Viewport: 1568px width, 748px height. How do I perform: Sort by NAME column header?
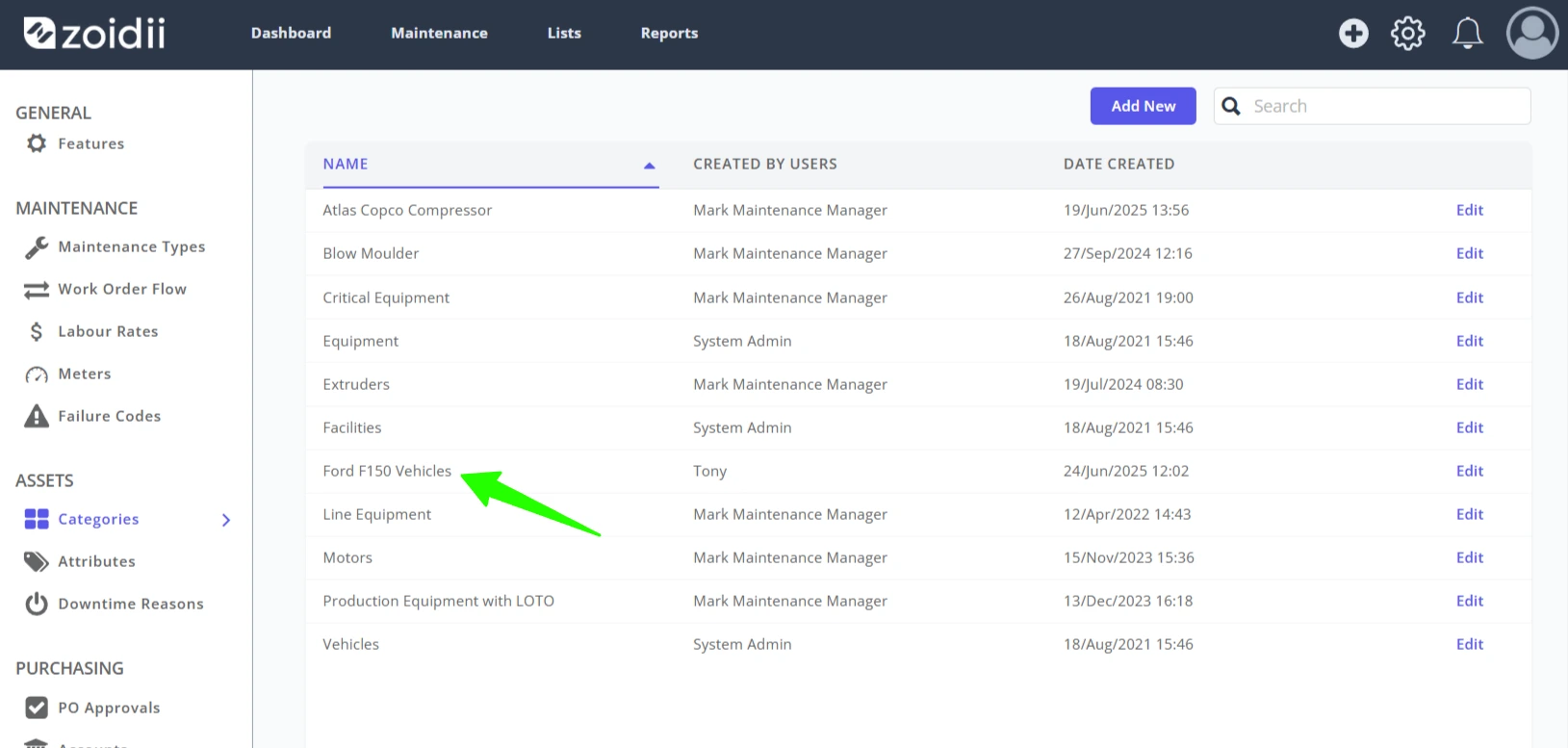coord(346,164)
